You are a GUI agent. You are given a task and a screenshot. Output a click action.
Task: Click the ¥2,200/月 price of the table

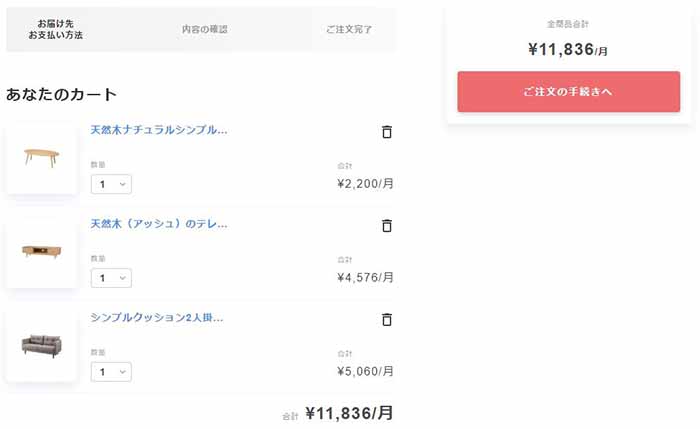tap(365, 183)
